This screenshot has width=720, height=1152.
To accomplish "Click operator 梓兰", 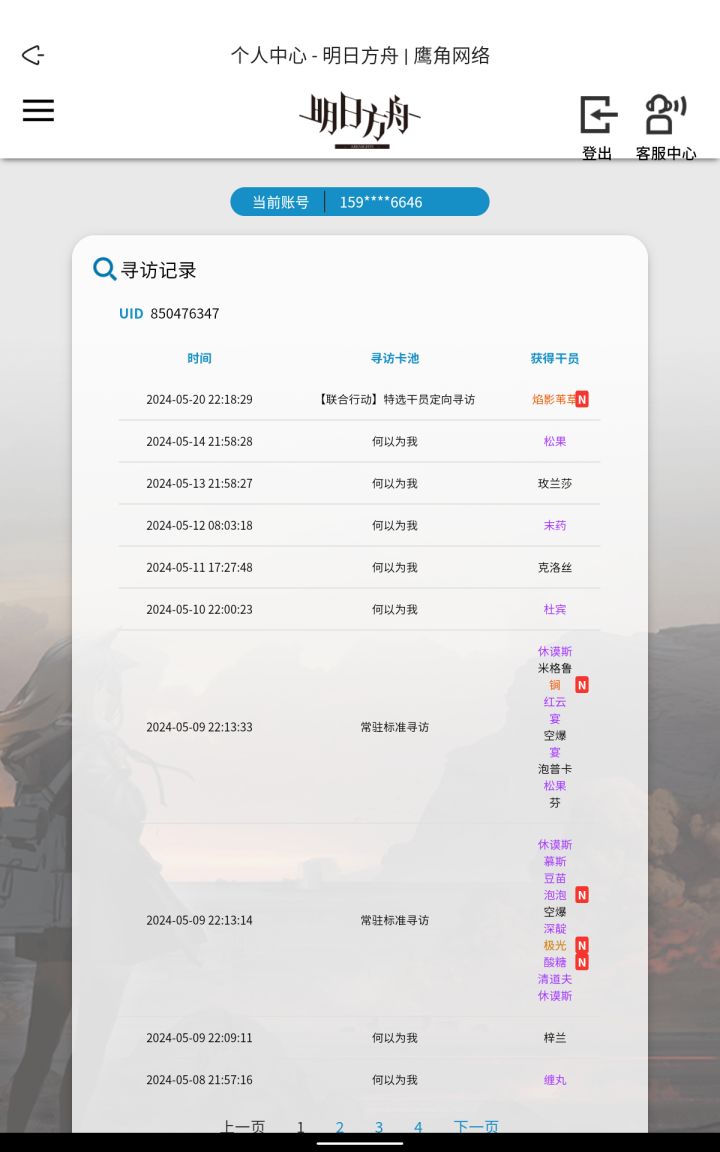I will 555,1038.
